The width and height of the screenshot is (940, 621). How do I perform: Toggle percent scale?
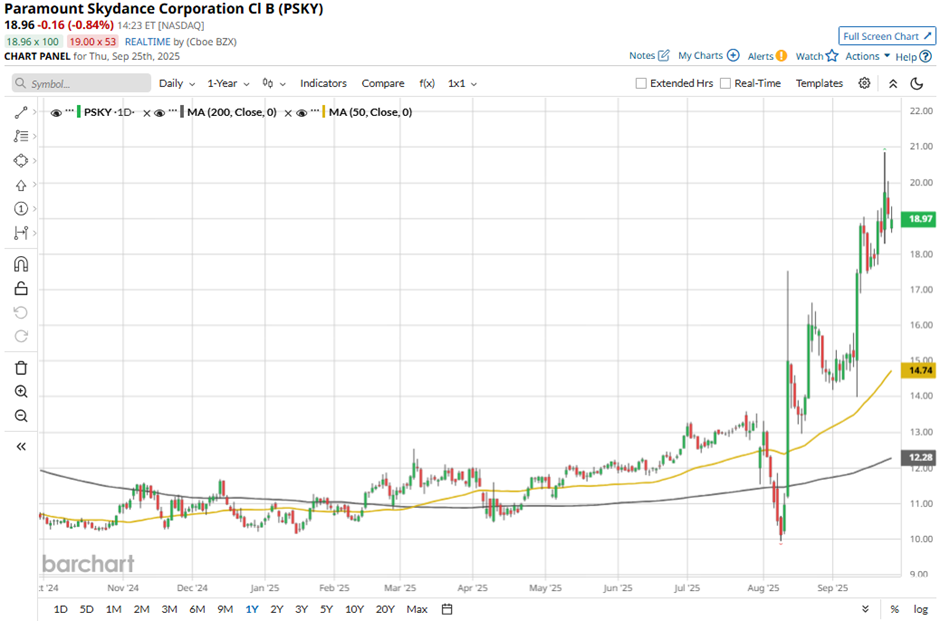coord(894,609)
